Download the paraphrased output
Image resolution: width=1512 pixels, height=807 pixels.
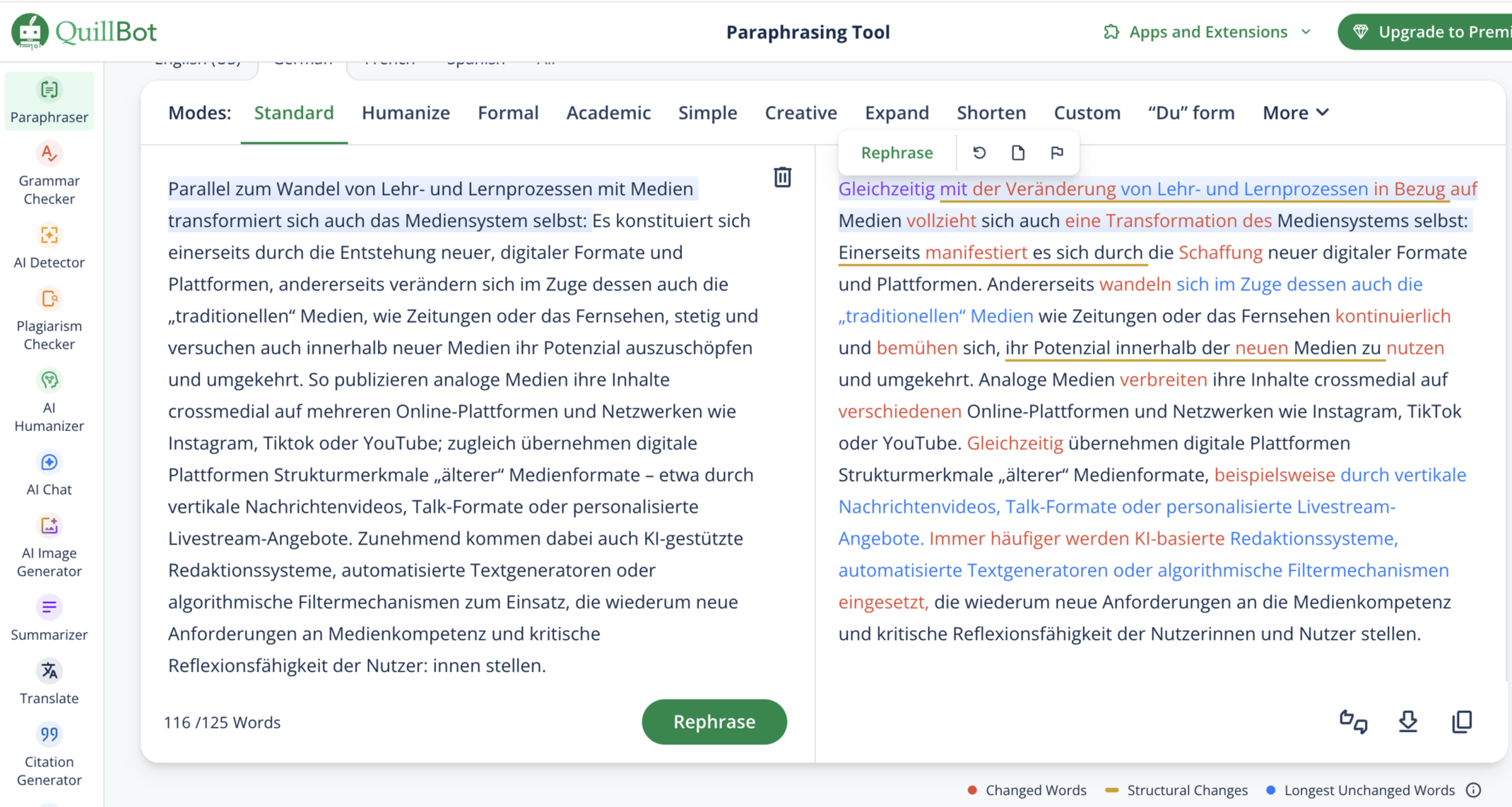coord(1407,721)
